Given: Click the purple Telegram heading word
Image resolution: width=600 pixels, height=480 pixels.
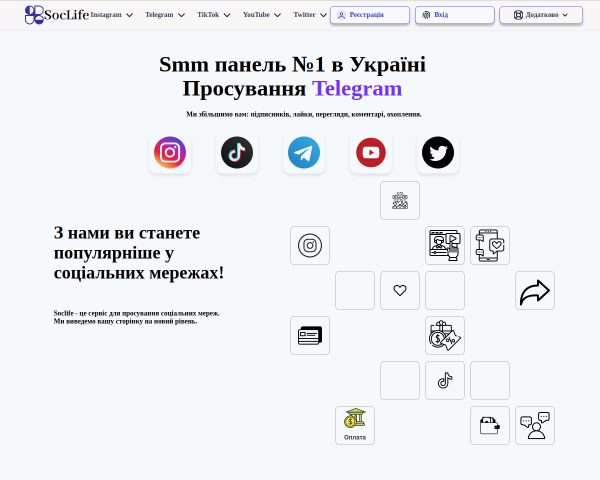Looking at the screenshot, I should [357, 89].
